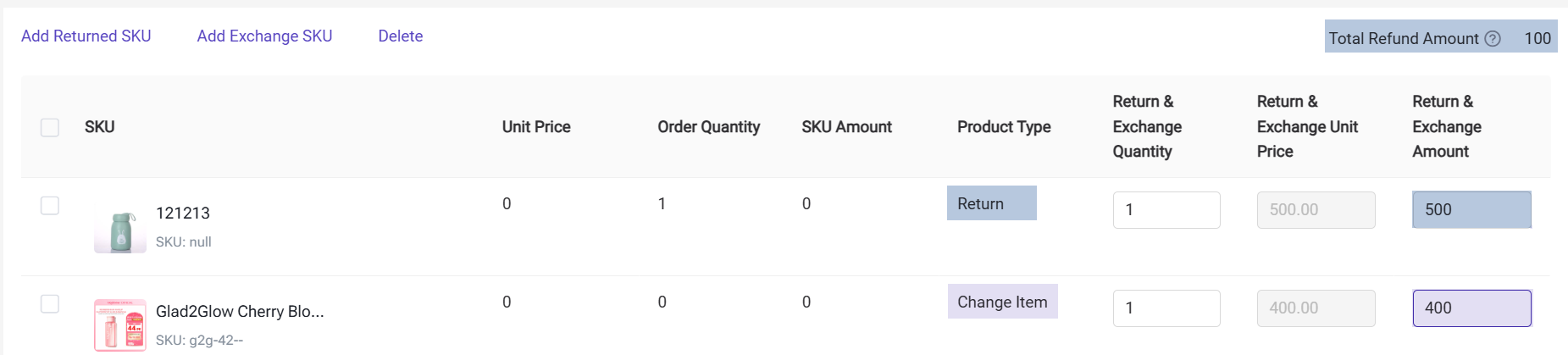Click the 121213 water bottle product thumbnail
This screenshot has width=1568, height=355.
point(120,230)
